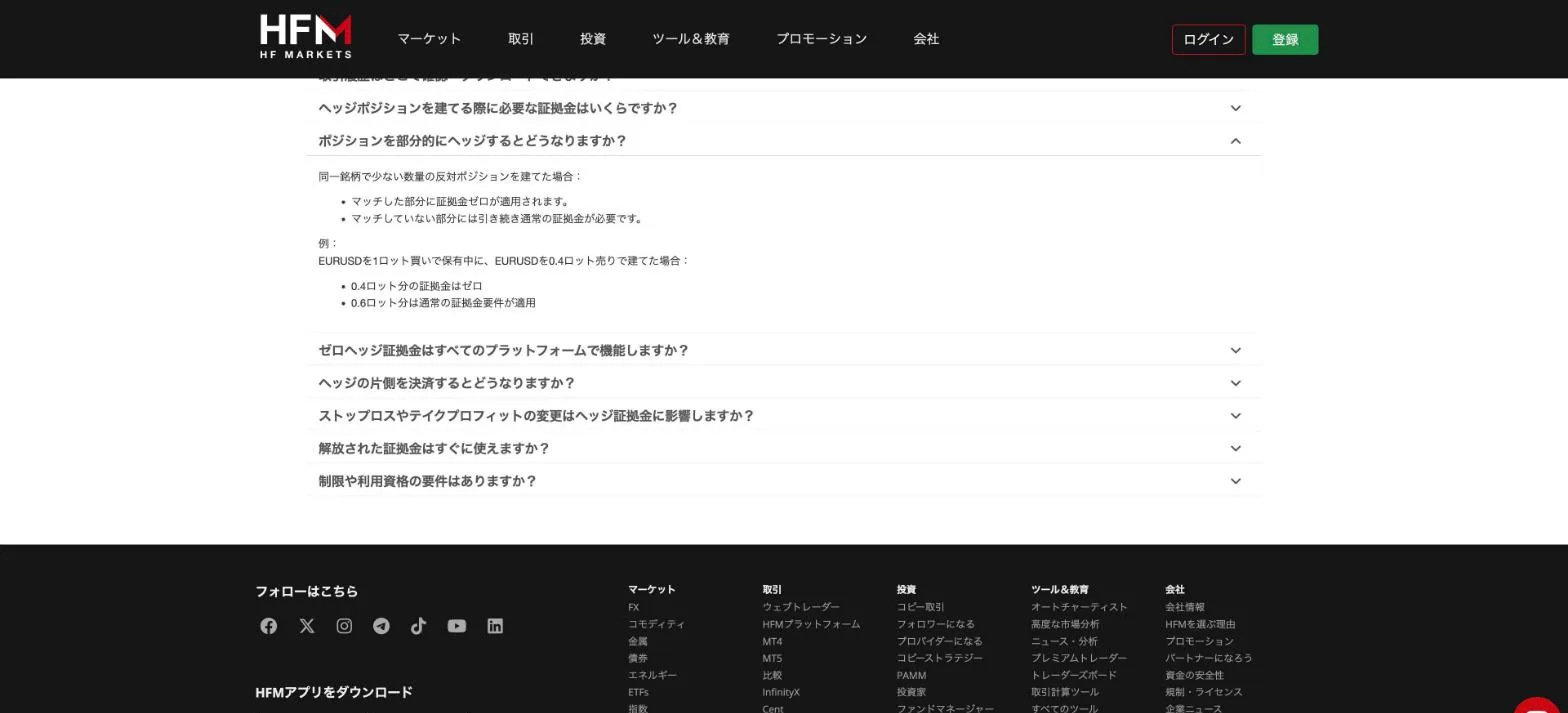Open the Instagram social icon

(344, 626)
